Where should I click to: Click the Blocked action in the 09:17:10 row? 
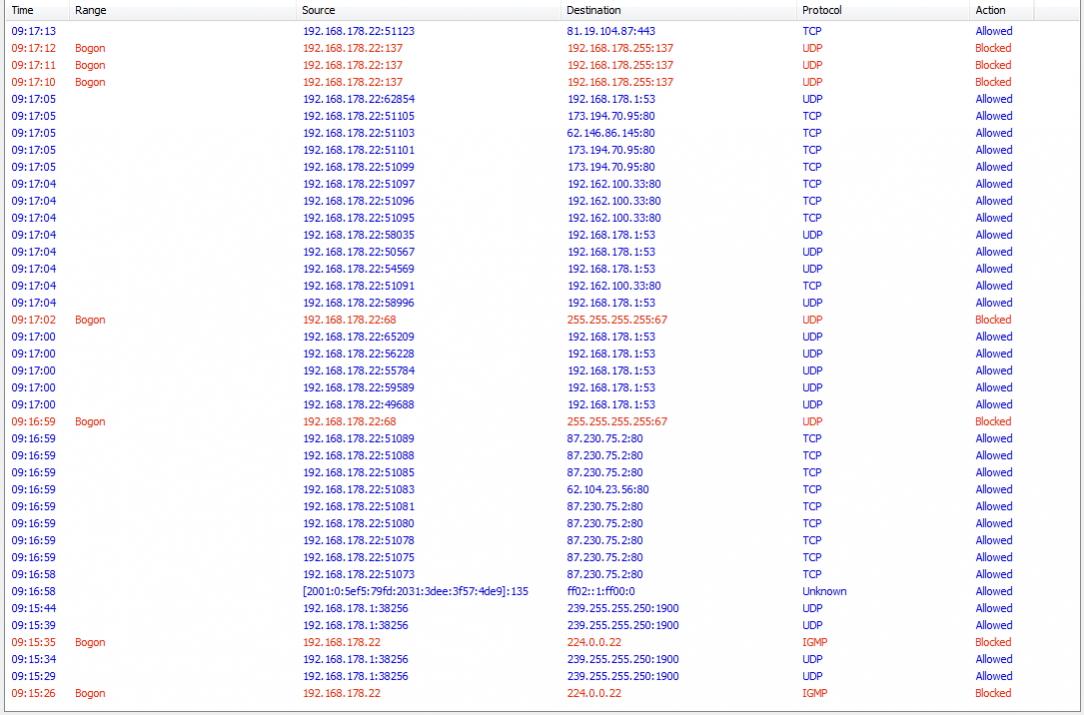pos(993,82)
